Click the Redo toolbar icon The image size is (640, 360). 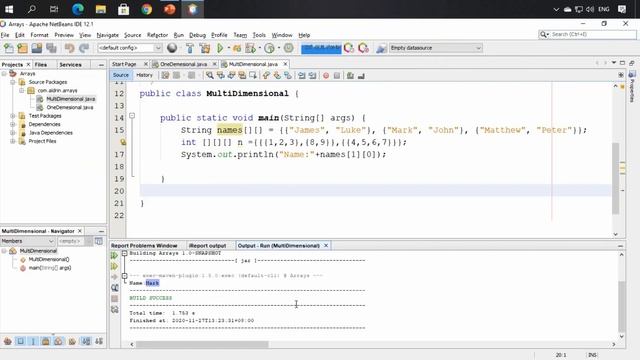point(84,48)
